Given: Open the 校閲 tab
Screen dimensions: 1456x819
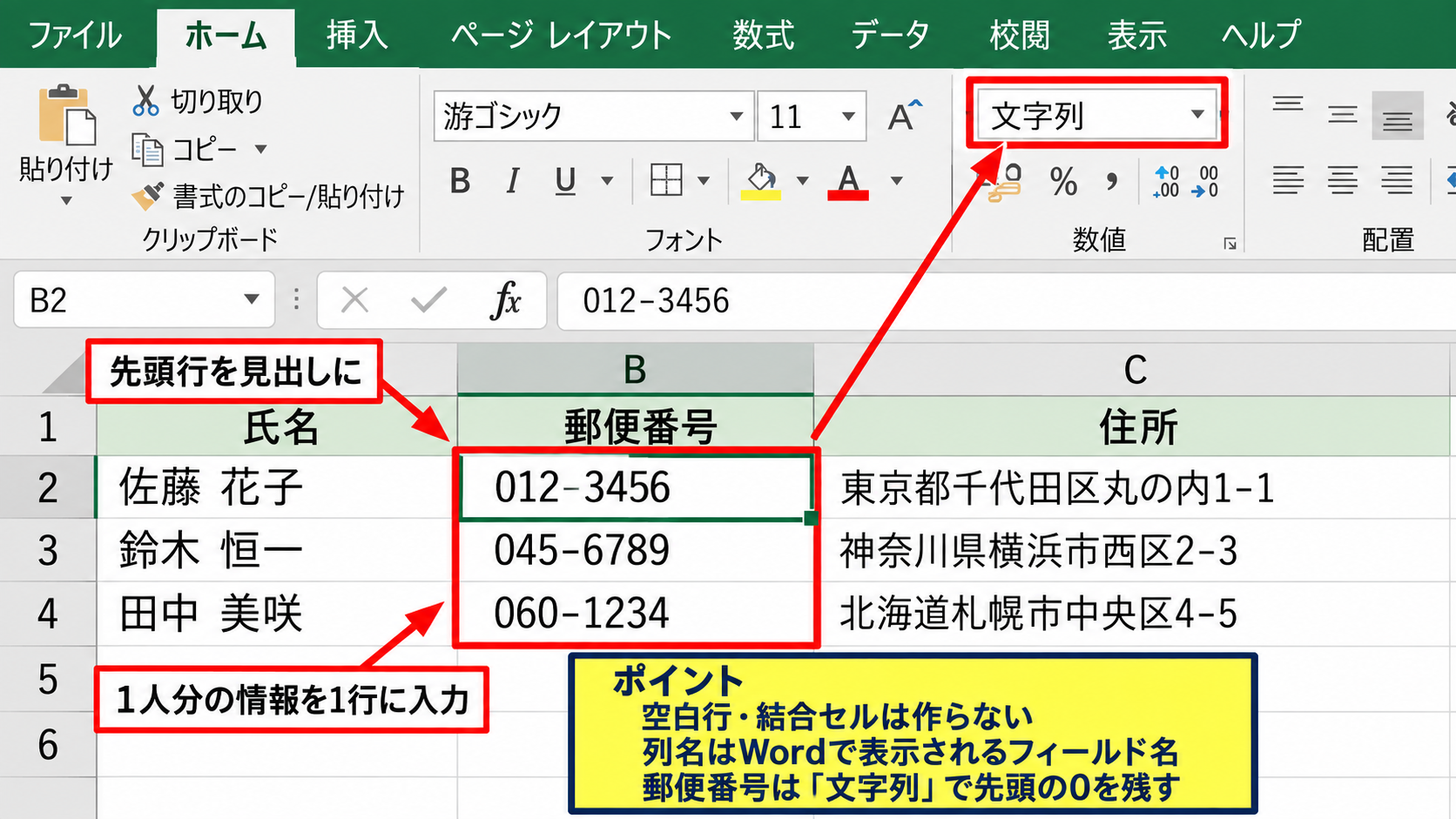Looking at the screenshot, I should (x=1019, y=36).
